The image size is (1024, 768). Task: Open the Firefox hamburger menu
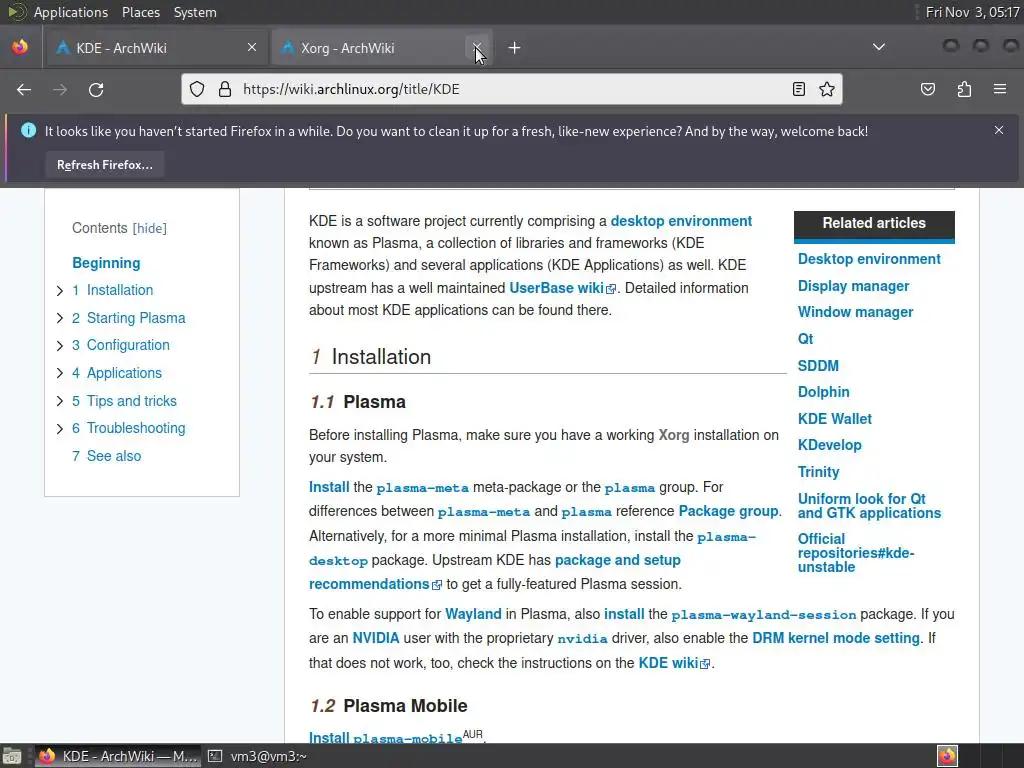coord(1000,89)
